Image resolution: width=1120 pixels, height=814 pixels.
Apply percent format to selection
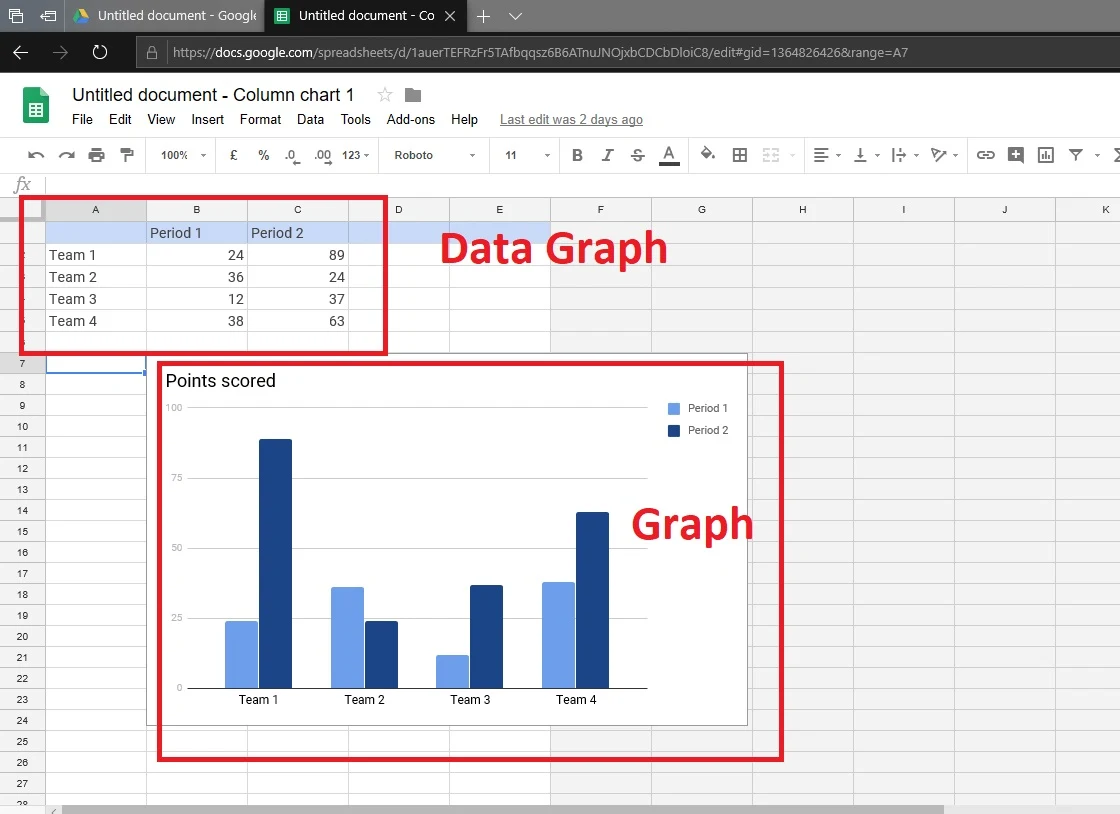click(263, 155)
